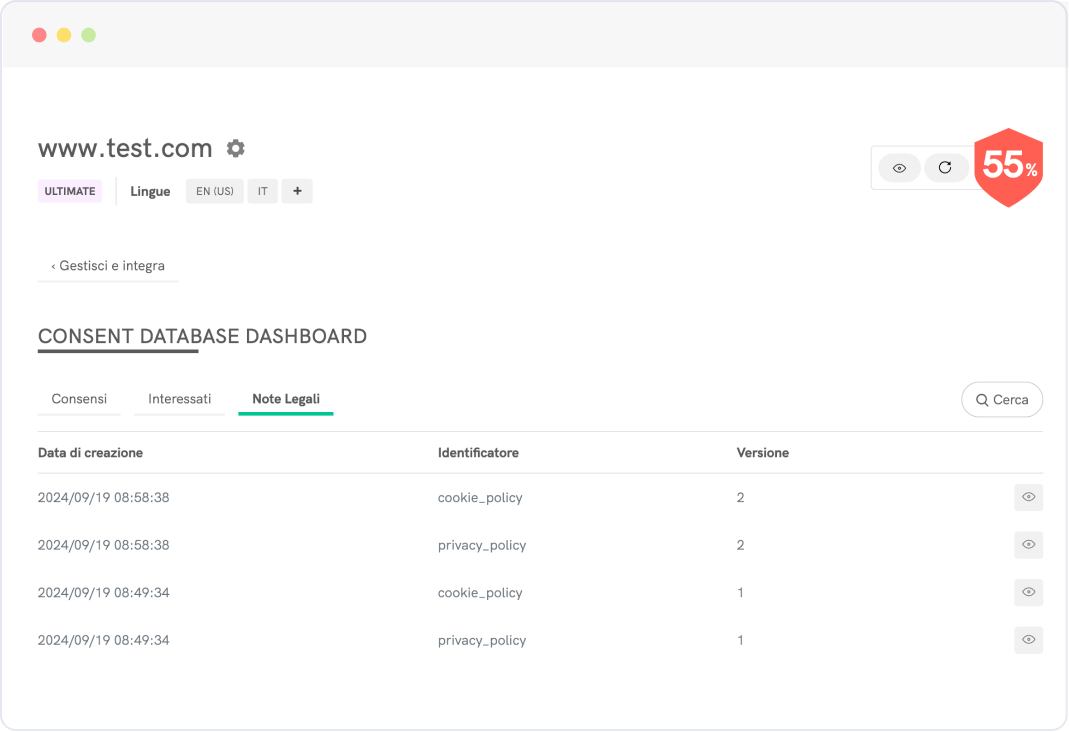Click the ULTIMATE plan badge
The height and width of the screenshot is (732, 1069).
[x=70, y=191]
